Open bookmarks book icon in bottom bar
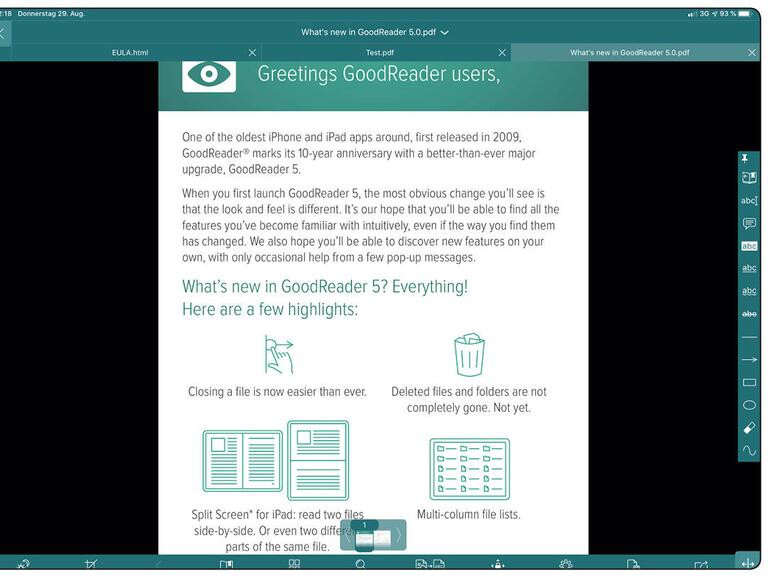This screenshot has width=770, height=578. coord(226,564)
